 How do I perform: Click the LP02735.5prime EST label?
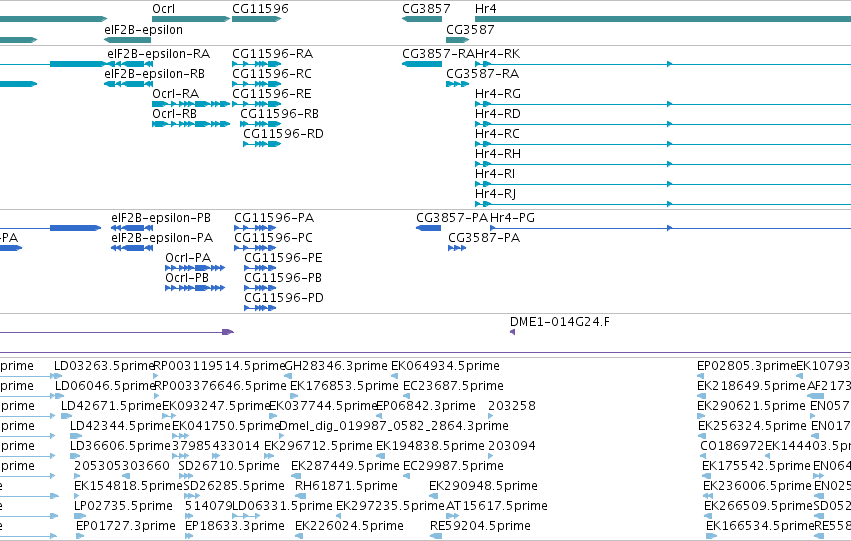[123, 506]
